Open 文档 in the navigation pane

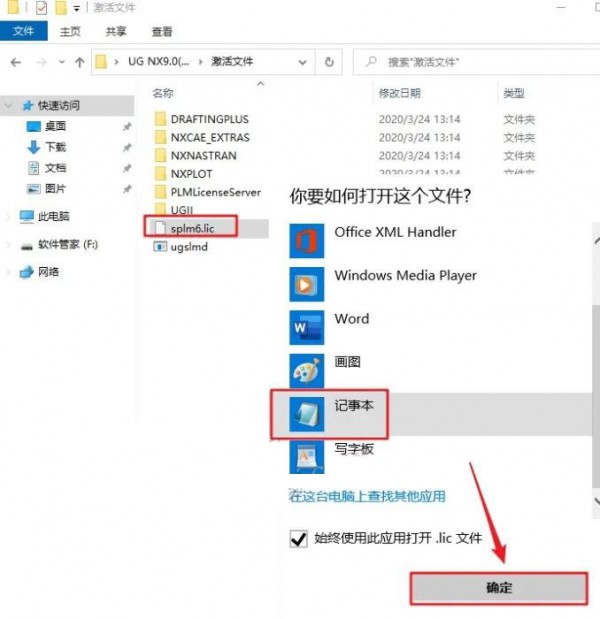[x=55, y=168]
